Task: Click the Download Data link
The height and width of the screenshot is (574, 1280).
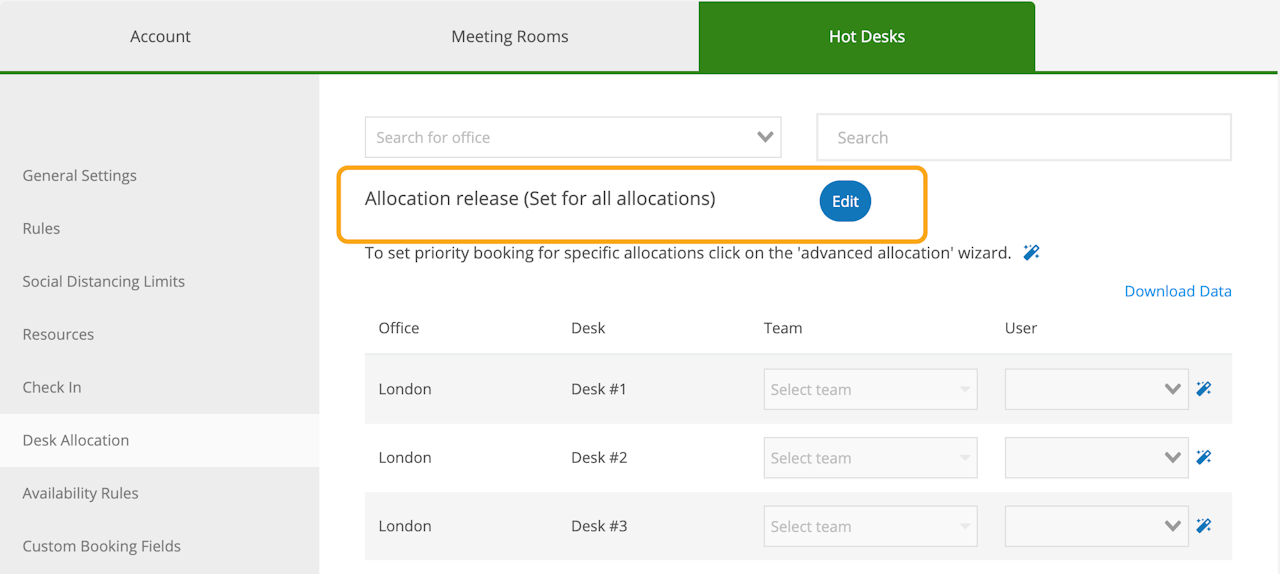Action: click(1178, 291)
